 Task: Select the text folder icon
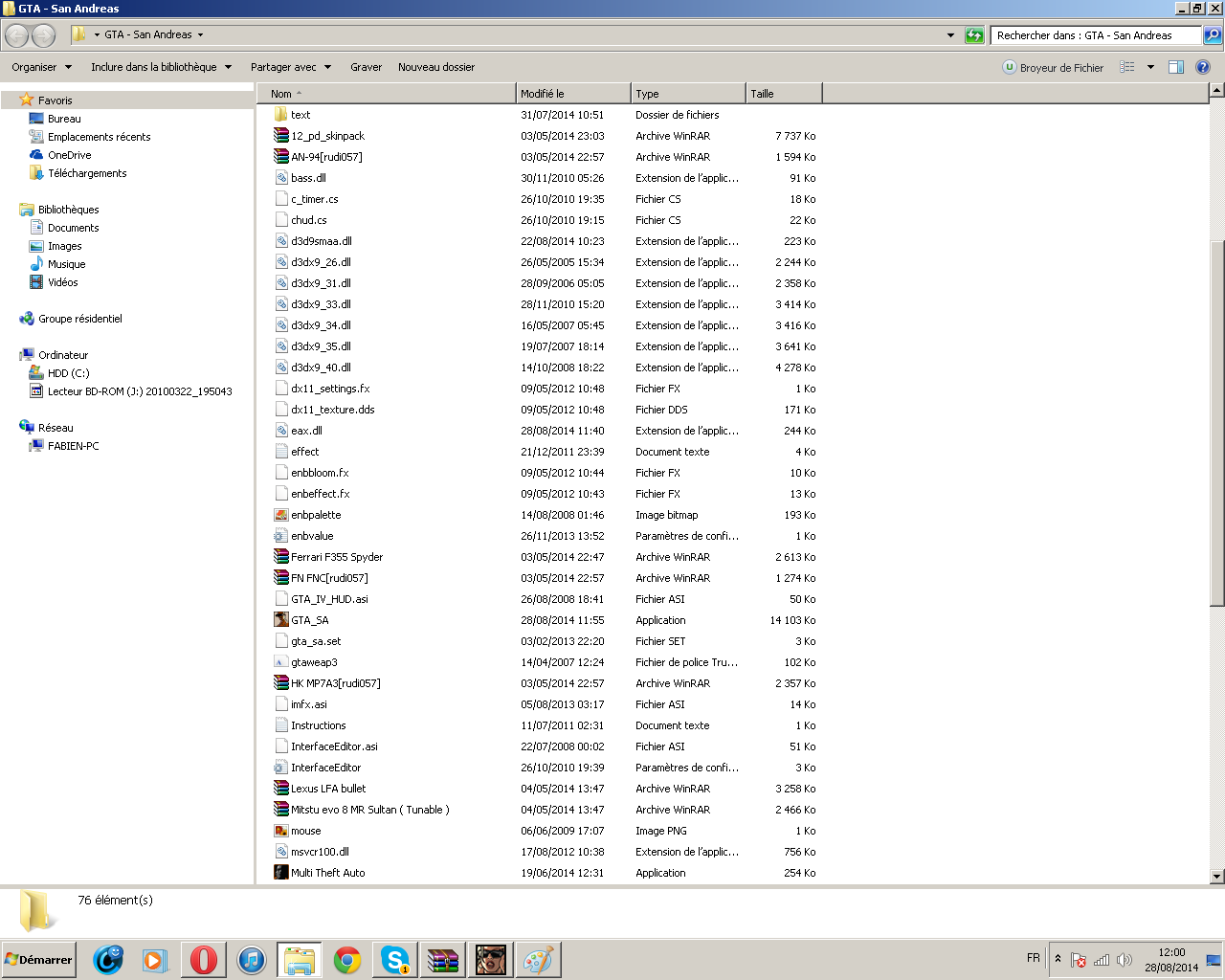point(281,115)
